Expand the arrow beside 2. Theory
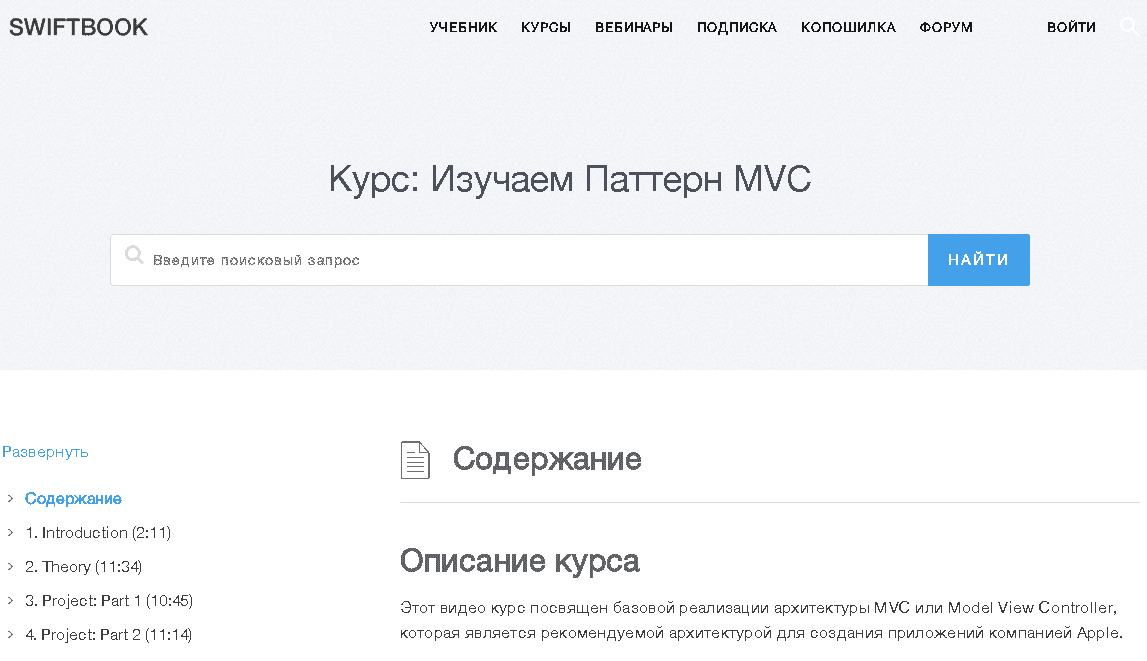 pyautogui.click(x=10, y=567)
